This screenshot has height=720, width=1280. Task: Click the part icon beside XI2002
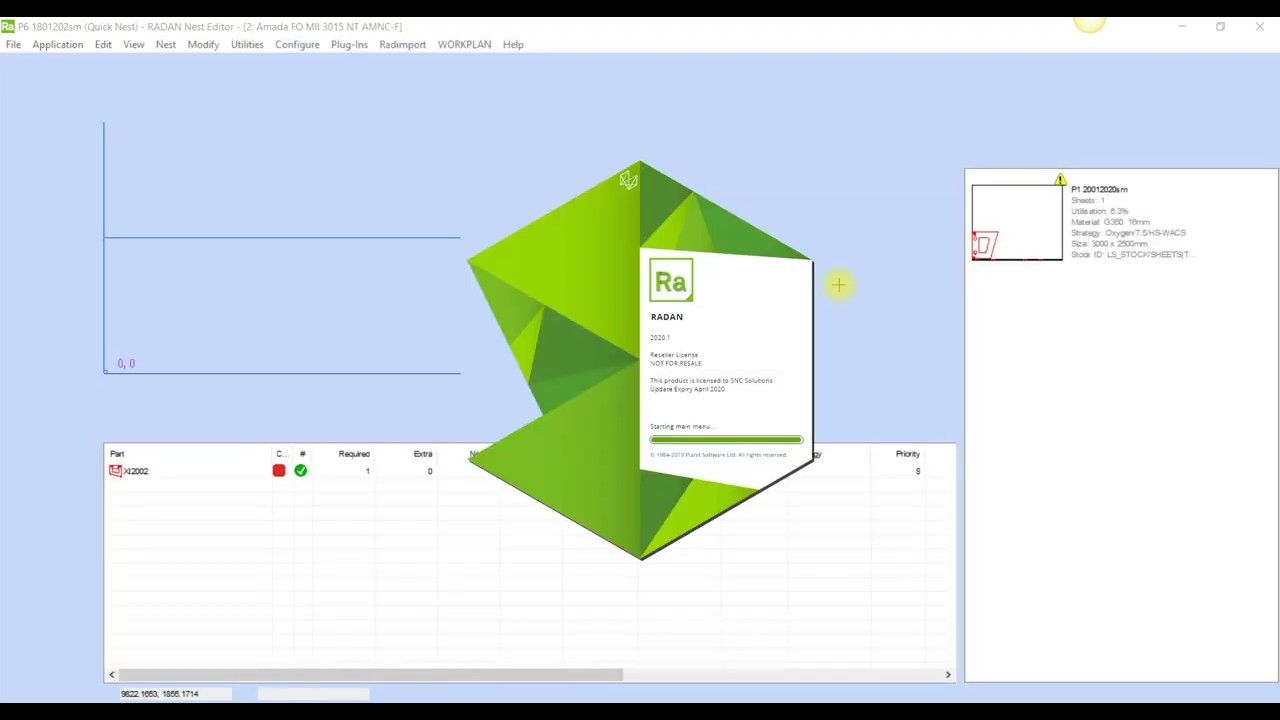(x=115, y=471)
